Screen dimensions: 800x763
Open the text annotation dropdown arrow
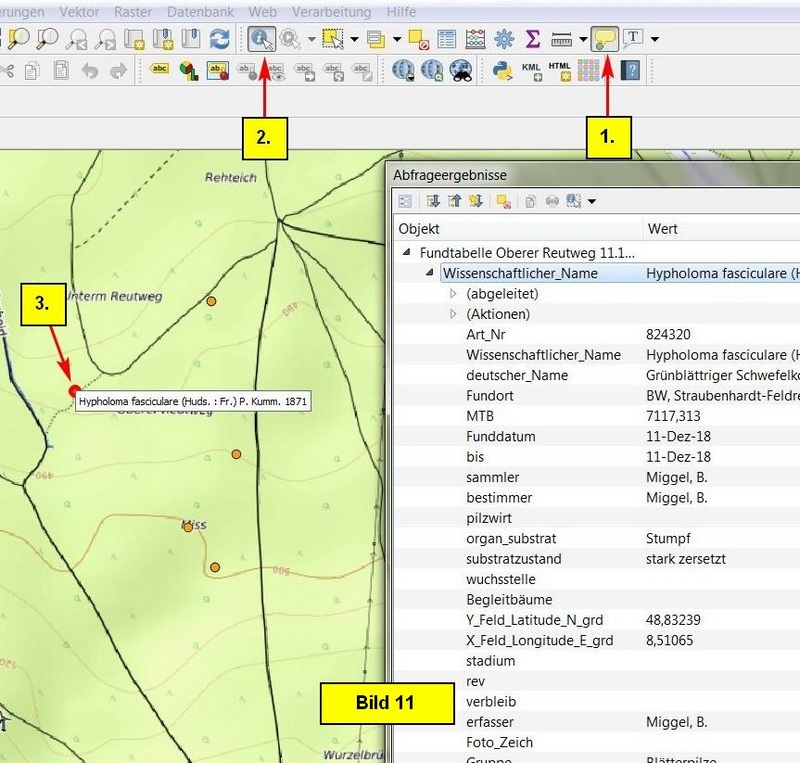654,39
